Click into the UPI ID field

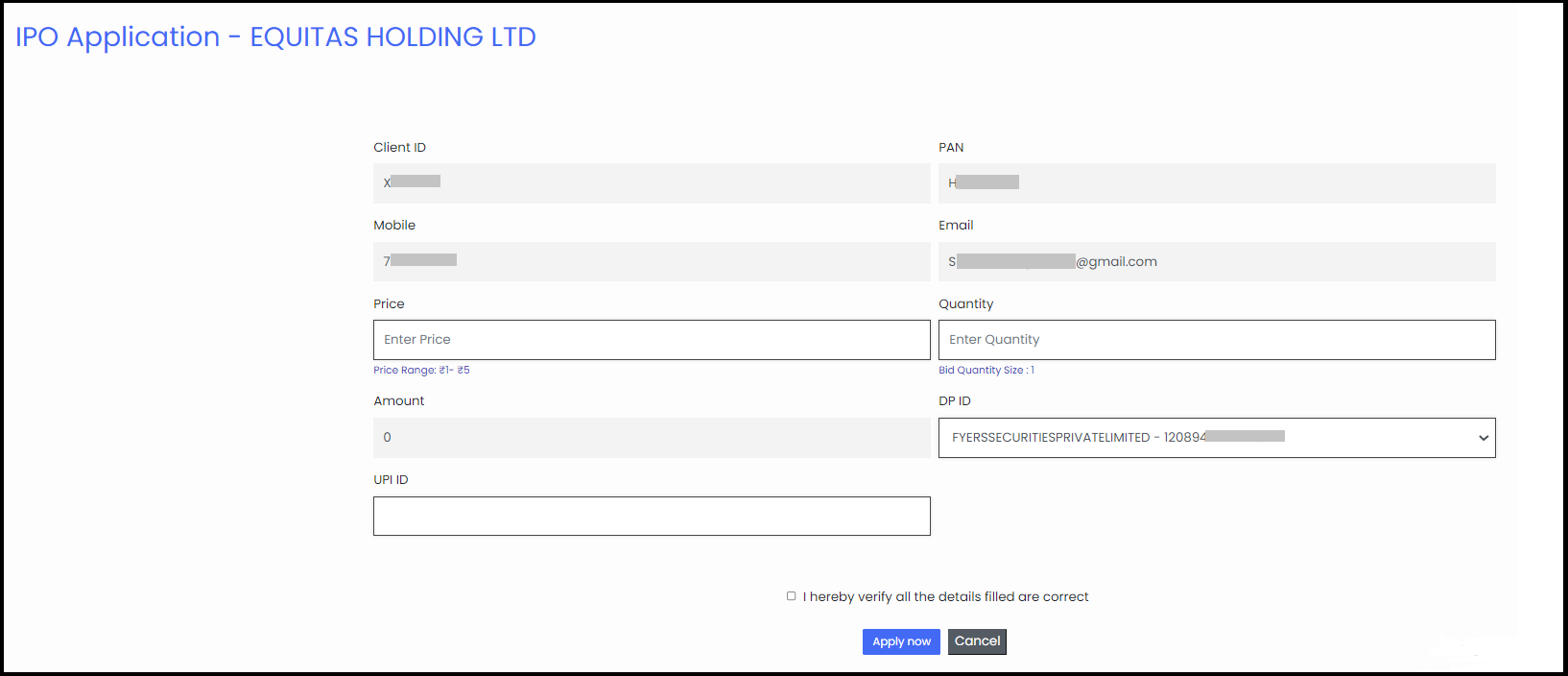point(652,517)
